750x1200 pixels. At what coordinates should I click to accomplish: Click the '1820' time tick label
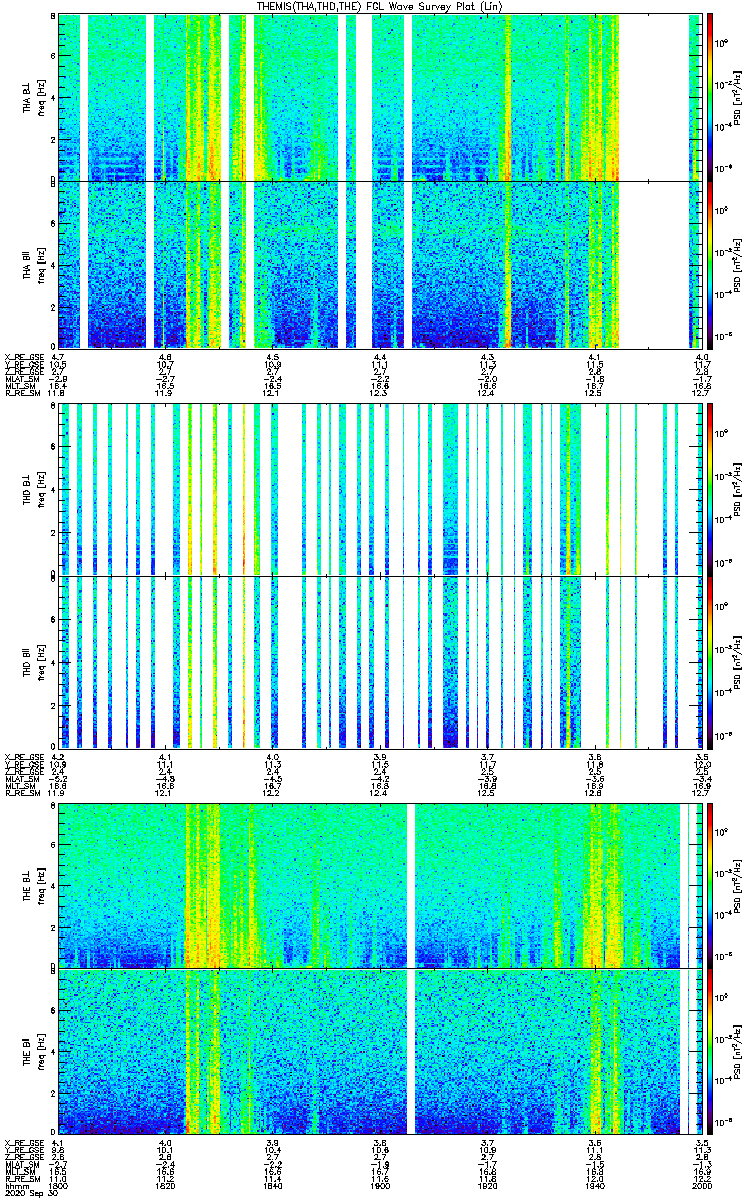(x=166, y=1186)
